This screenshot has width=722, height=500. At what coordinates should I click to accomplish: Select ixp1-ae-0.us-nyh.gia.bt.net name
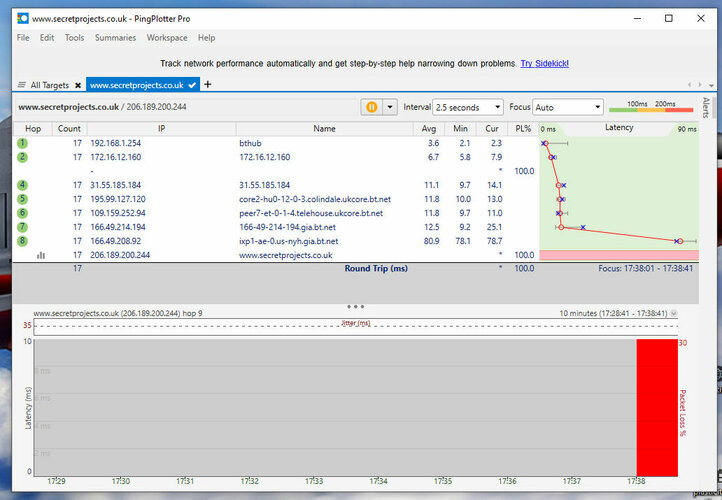click(x=289, y=241)
